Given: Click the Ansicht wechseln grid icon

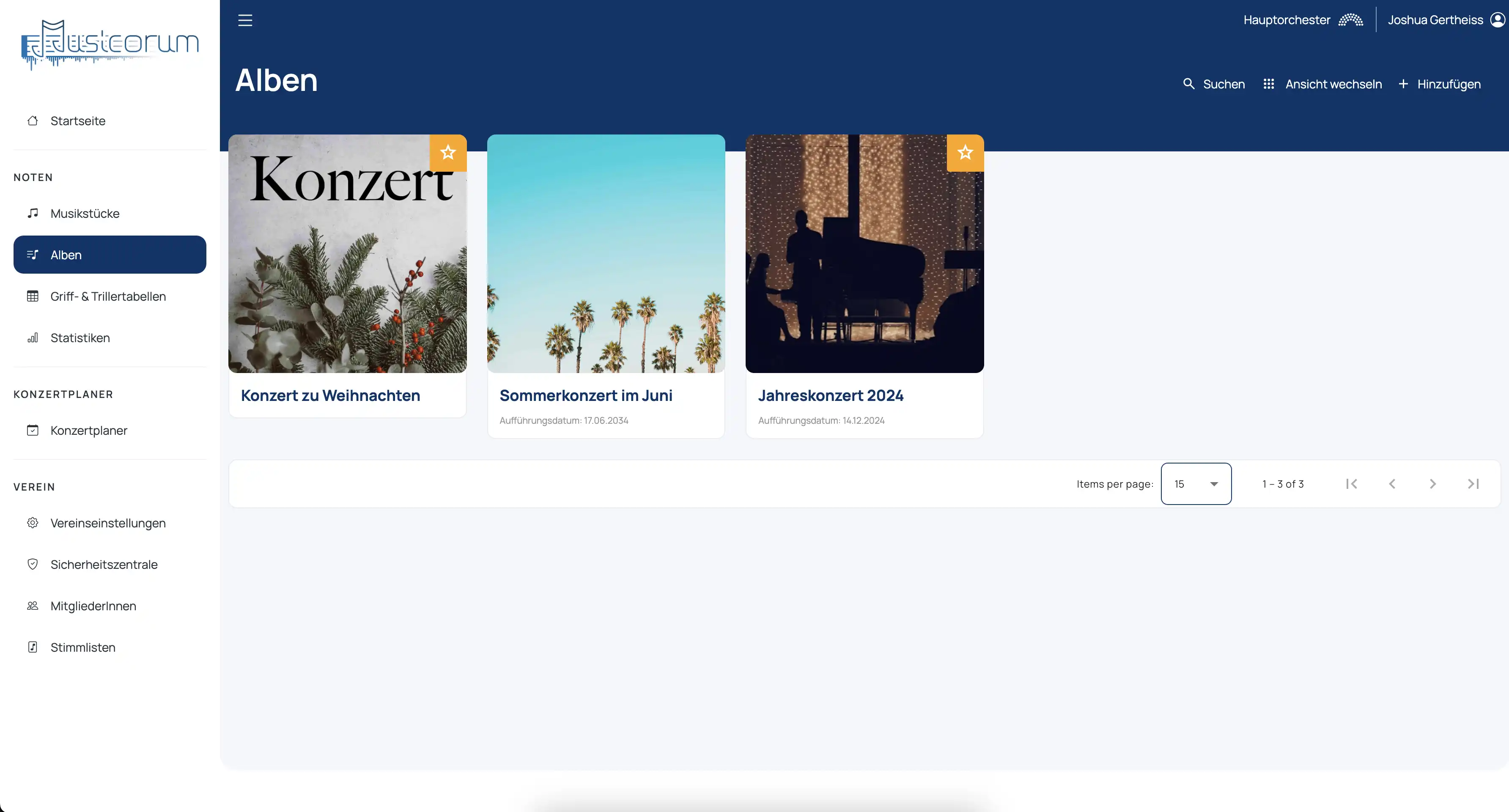Looking at the screenshot, I should pyautogui.click(x=1269, y=84).
